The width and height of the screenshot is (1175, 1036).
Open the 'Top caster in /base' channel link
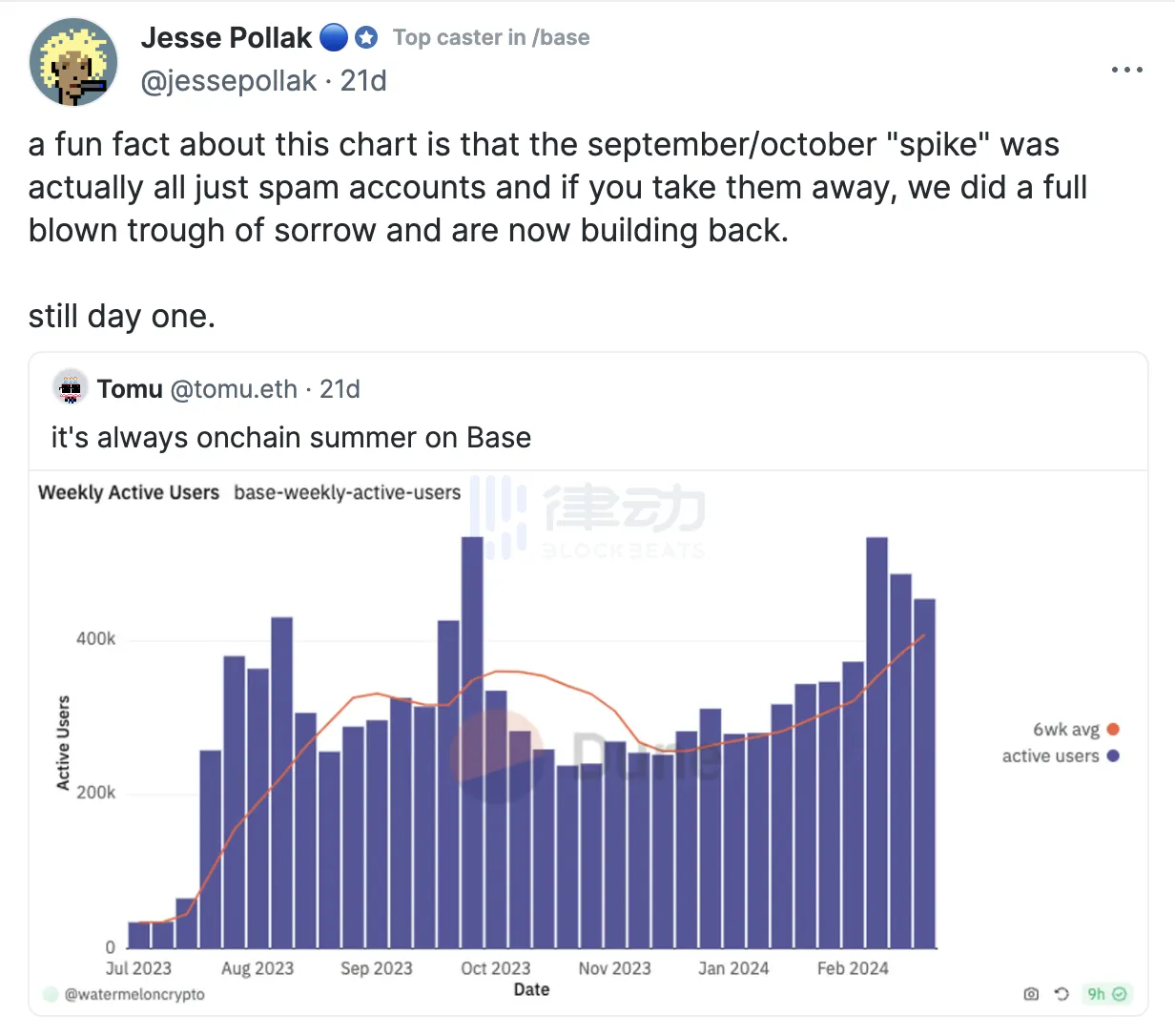pyautogui.click(x=491, y=37)
